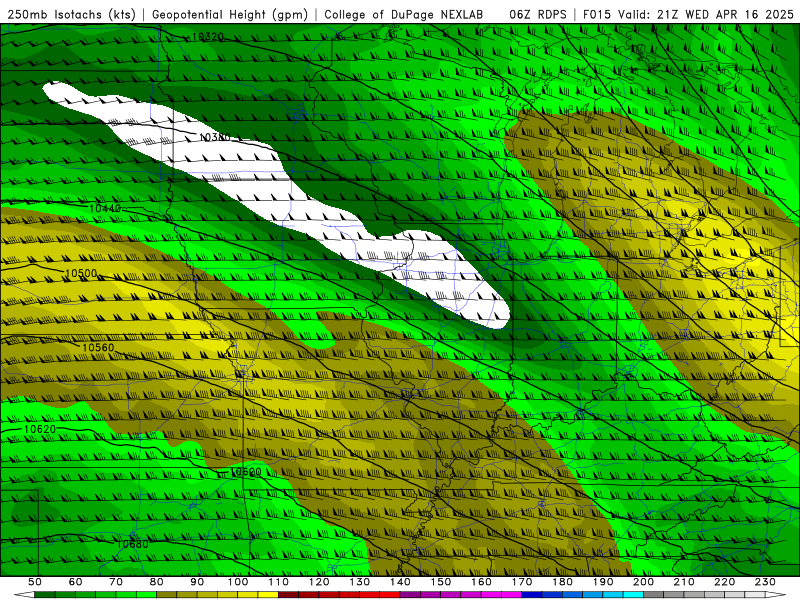
Task: Click the 200 value on the color scale
Action: click(x=643, y=582)
